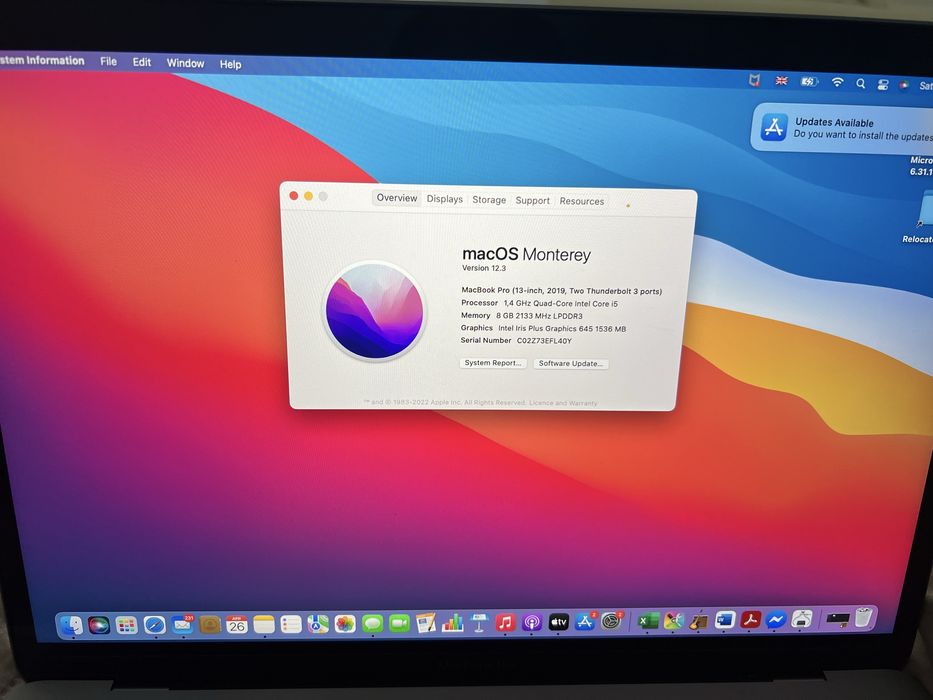Open Spotlight search magnifier icon

click(860, 84)
